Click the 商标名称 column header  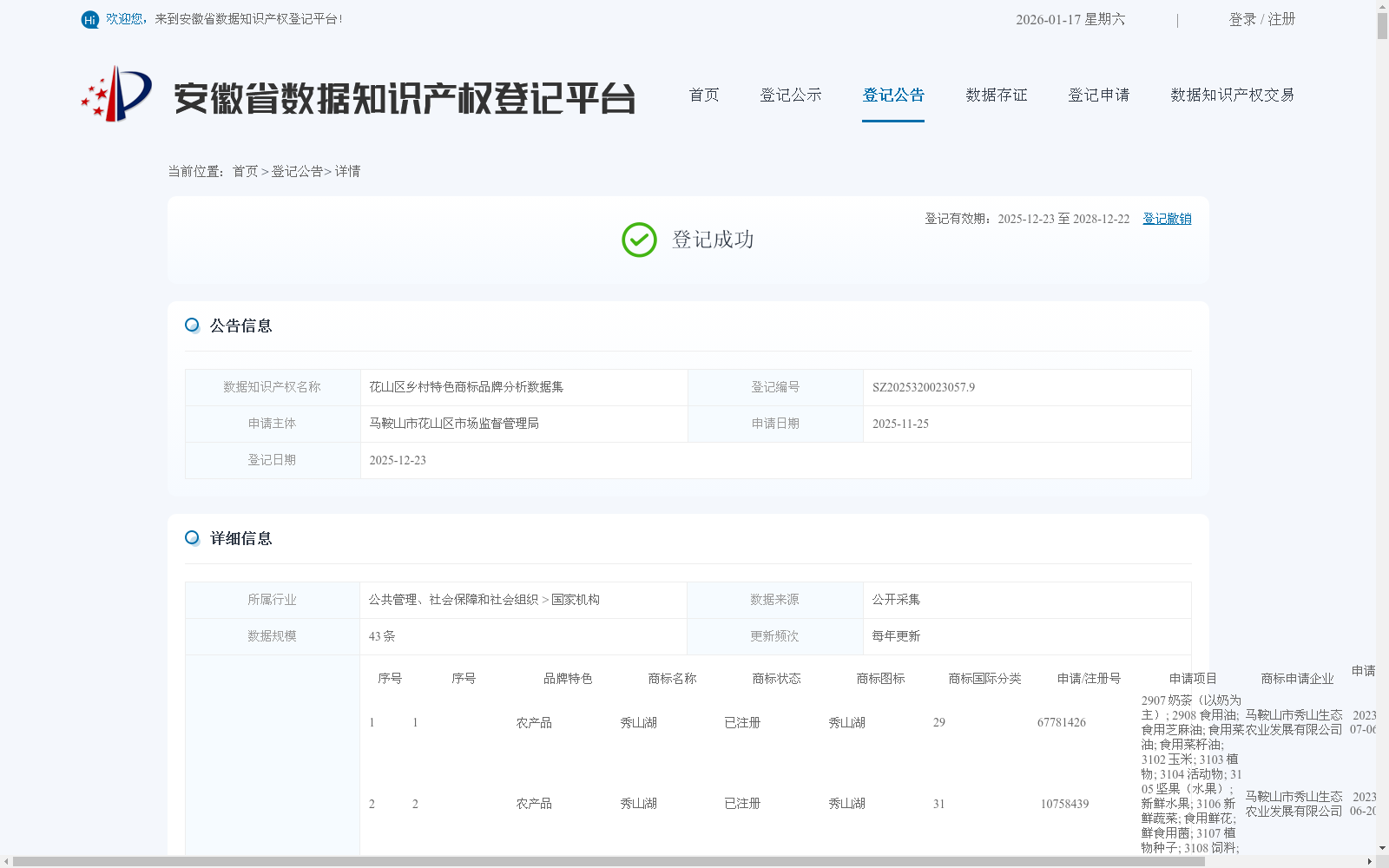[672, 679]
